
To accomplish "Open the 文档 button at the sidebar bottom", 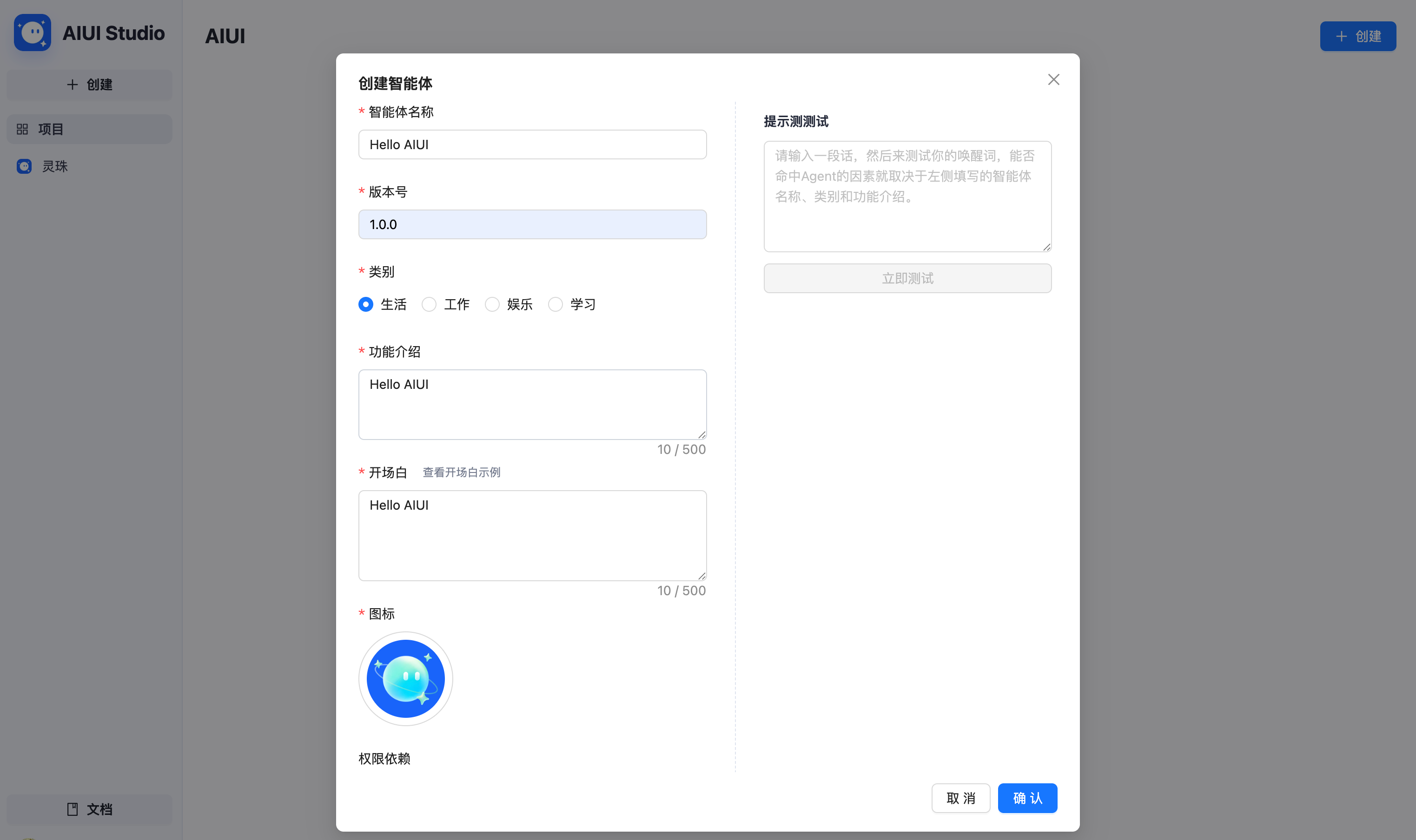I will [x=90, y=809].
